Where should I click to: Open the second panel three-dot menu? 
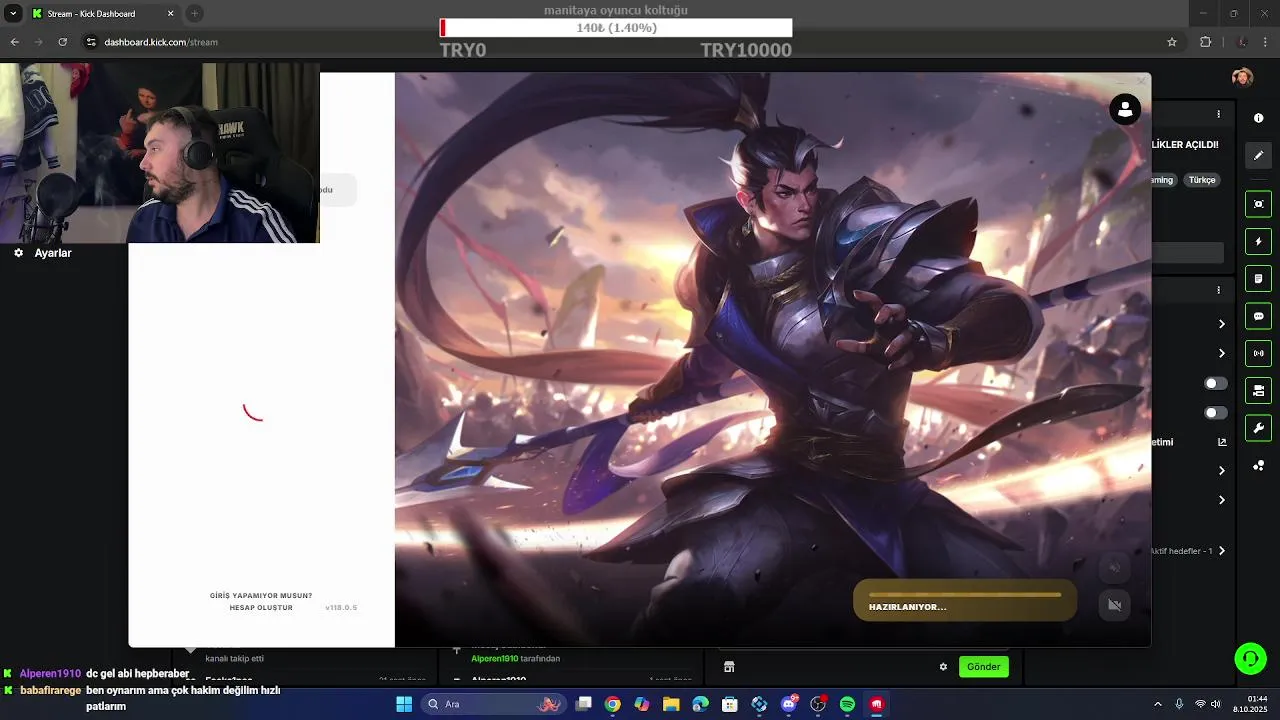pyautogui.click(x=1218, y=290)
